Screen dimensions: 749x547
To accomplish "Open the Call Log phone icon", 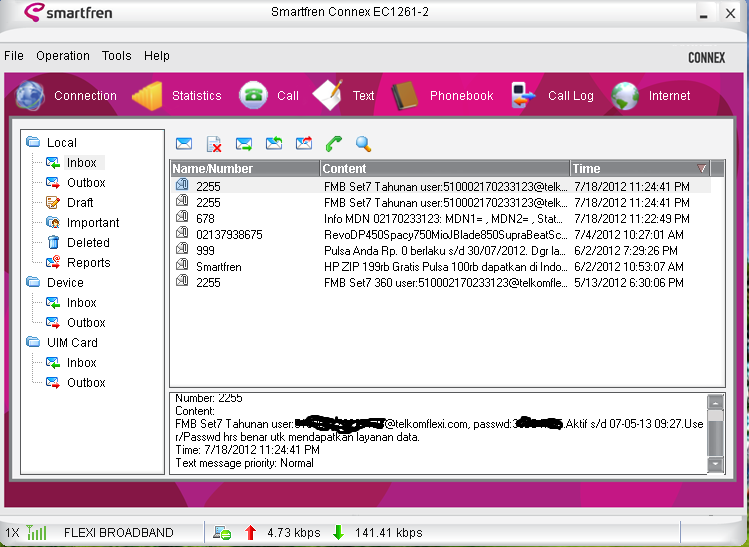I will pos(523,95).
